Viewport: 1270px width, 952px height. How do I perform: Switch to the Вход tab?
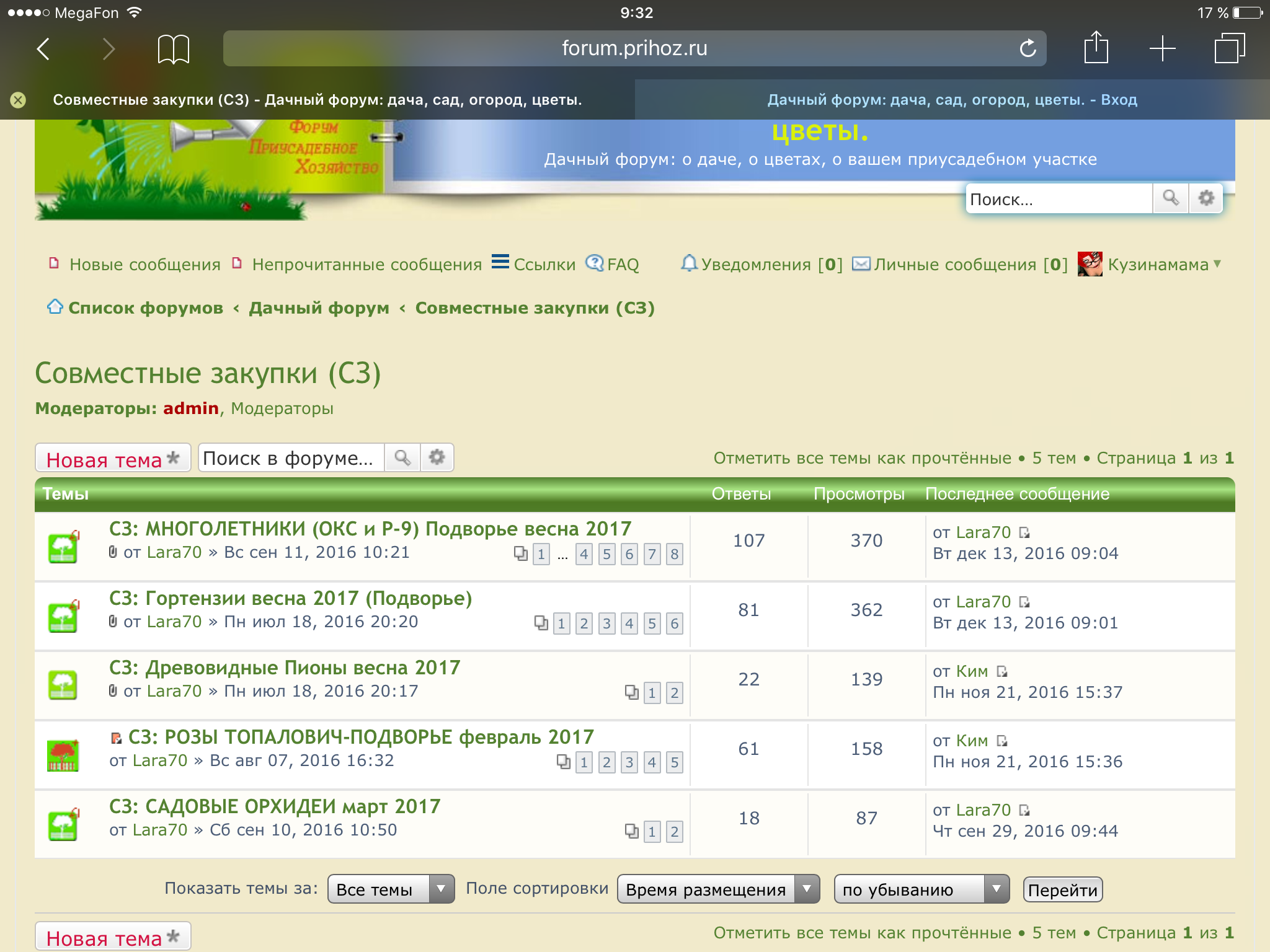point(952,100)
